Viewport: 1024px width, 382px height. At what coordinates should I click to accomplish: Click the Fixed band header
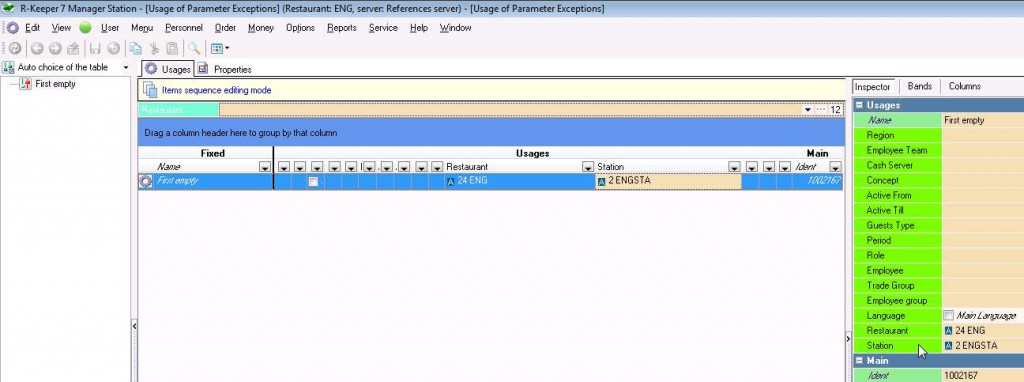[x=212, y=153]
